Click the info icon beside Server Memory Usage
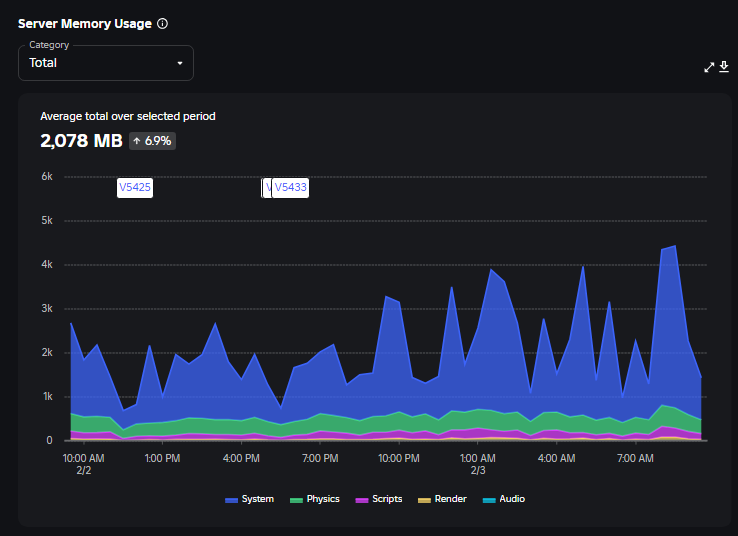The height and width of the screenshot is (536, 738). coord(162,24)
